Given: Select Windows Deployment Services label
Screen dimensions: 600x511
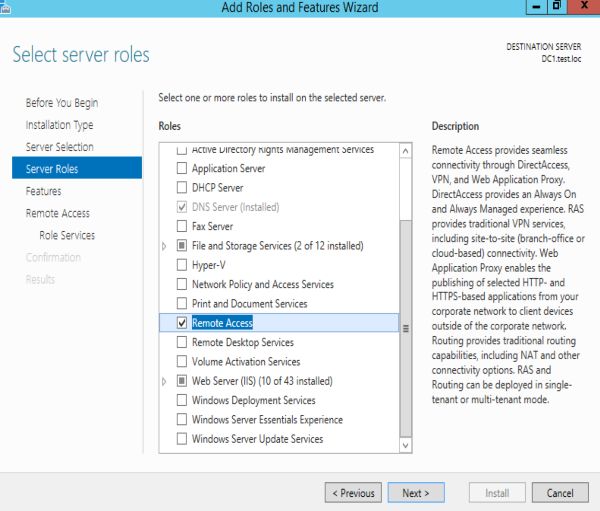Looking at the screenshot, I should pos(254,400).
